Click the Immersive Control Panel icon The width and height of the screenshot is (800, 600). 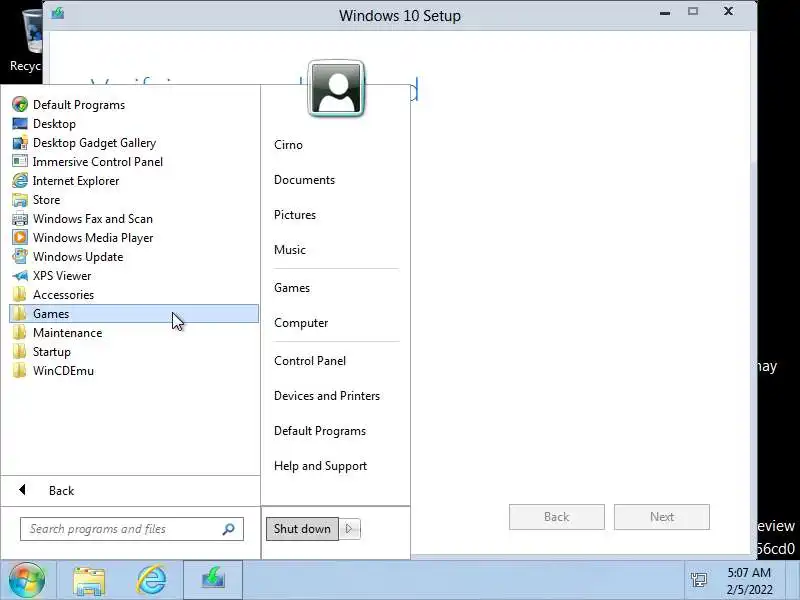tap(20, 162)
